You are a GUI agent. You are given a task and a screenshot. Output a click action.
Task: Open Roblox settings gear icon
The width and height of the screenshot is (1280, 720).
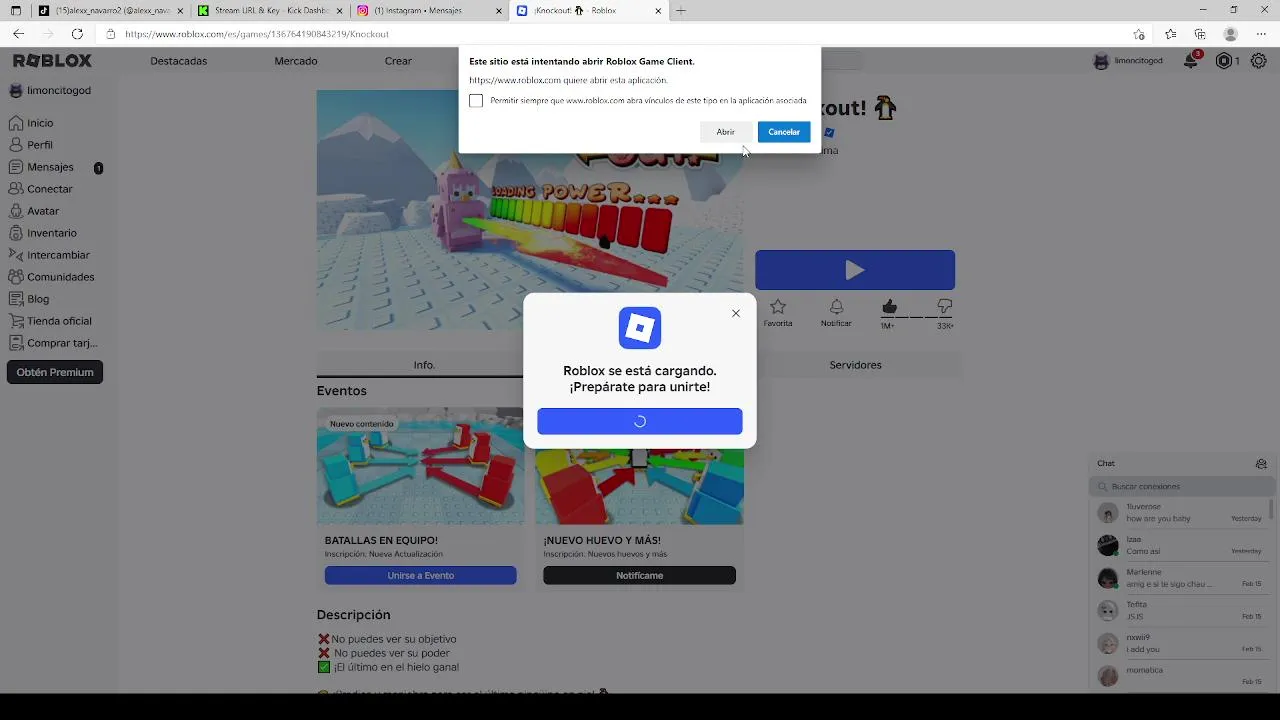[1258, 61]
